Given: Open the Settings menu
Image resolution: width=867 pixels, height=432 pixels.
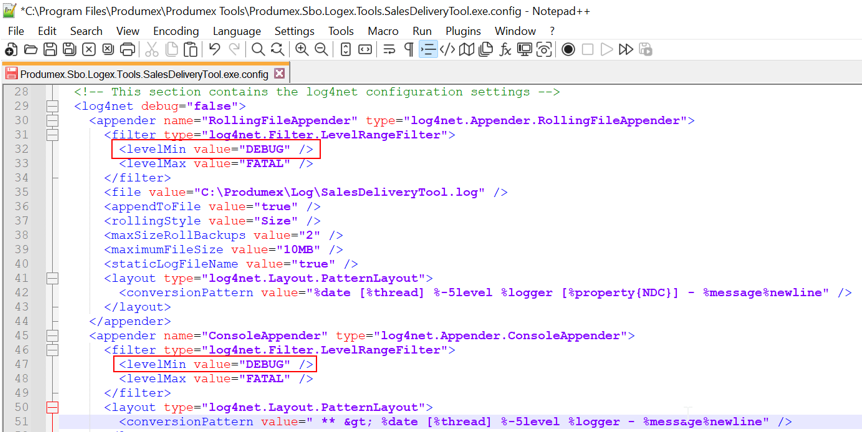Looking at the screenshot, I should pyautogui.click(x=295, y=31).
